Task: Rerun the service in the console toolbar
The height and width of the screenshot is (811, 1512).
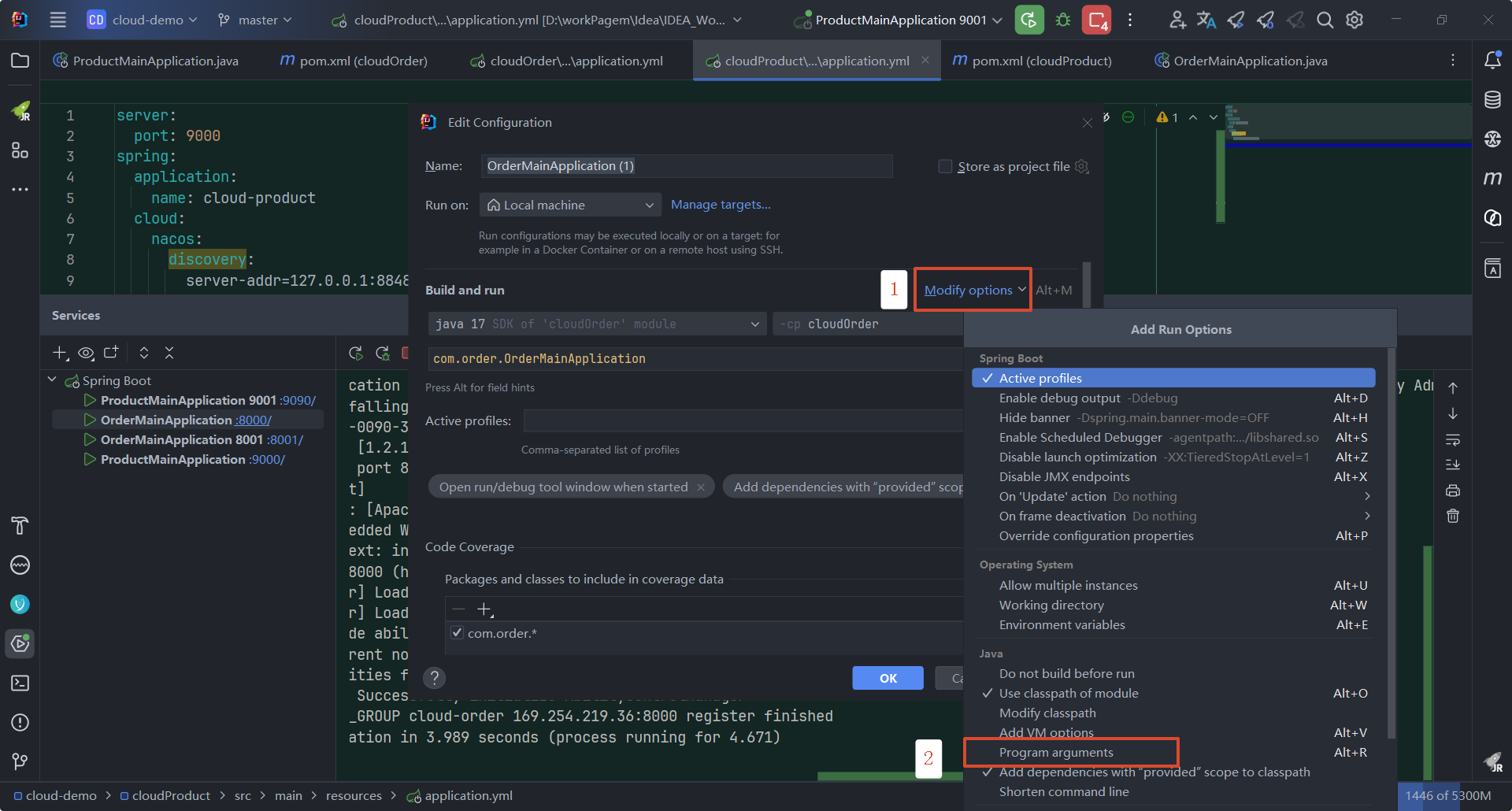Action: (356, 354)
